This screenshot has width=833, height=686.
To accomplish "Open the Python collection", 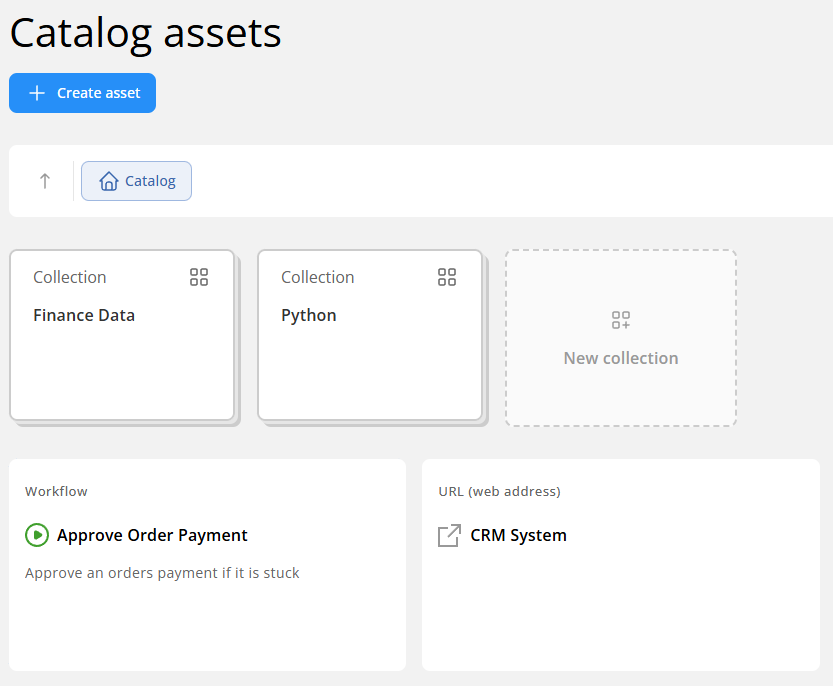I will point(308,315).
